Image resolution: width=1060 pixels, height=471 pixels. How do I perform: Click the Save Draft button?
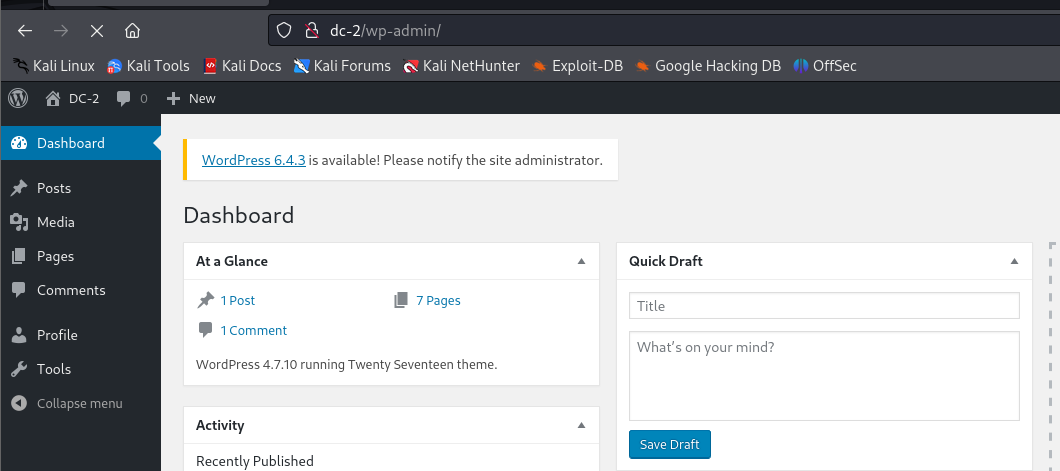click(669, 445)
